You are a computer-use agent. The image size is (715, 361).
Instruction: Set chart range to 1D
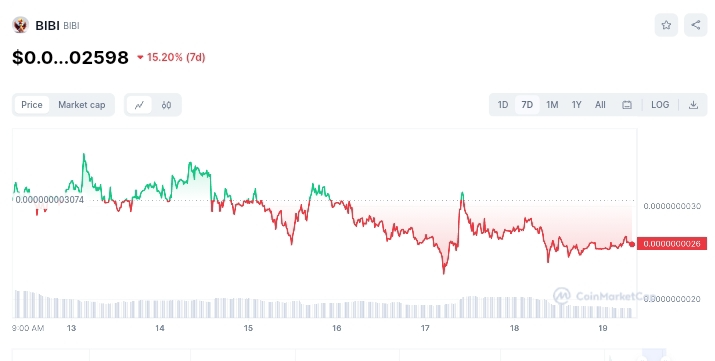point(503,105)
